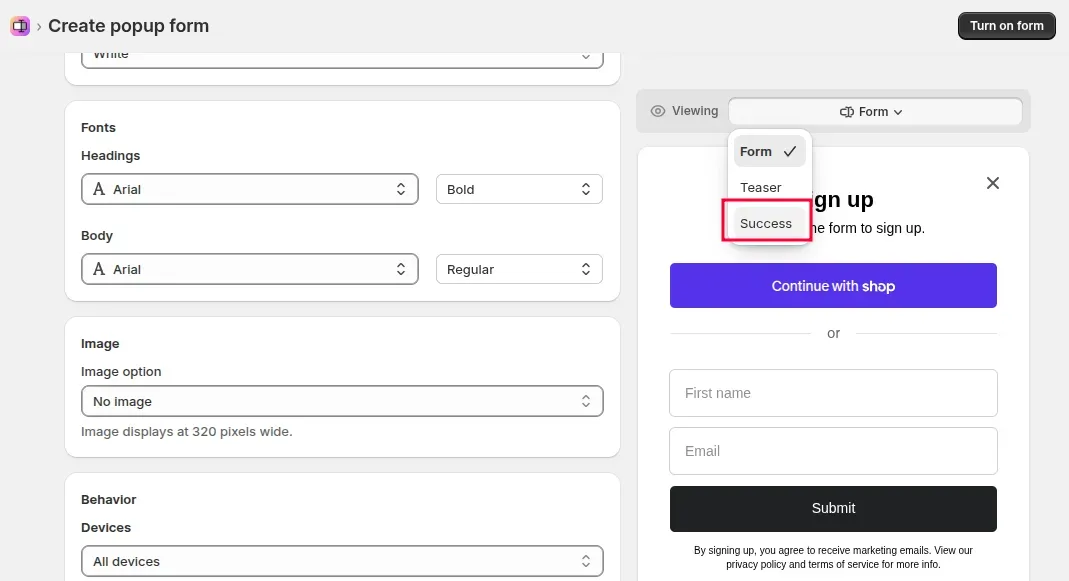
Task: Click the black Submit button
Action: click(833, 509)
